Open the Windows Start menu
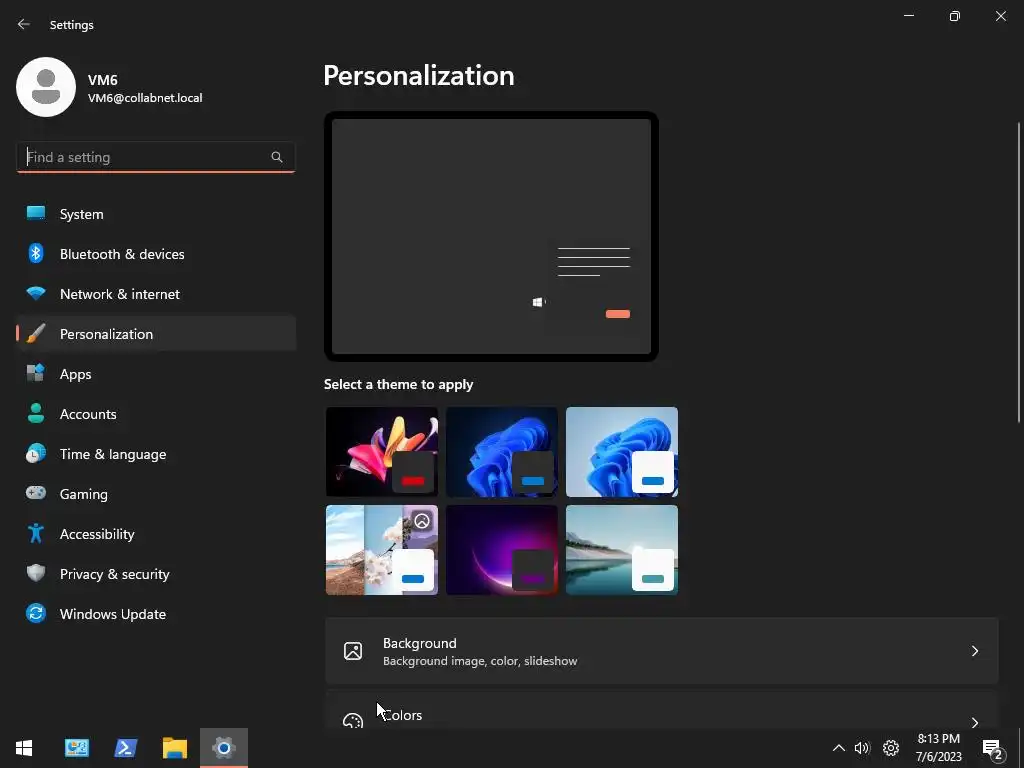This screenshot has width=1024, height=768. coord(24,748)
